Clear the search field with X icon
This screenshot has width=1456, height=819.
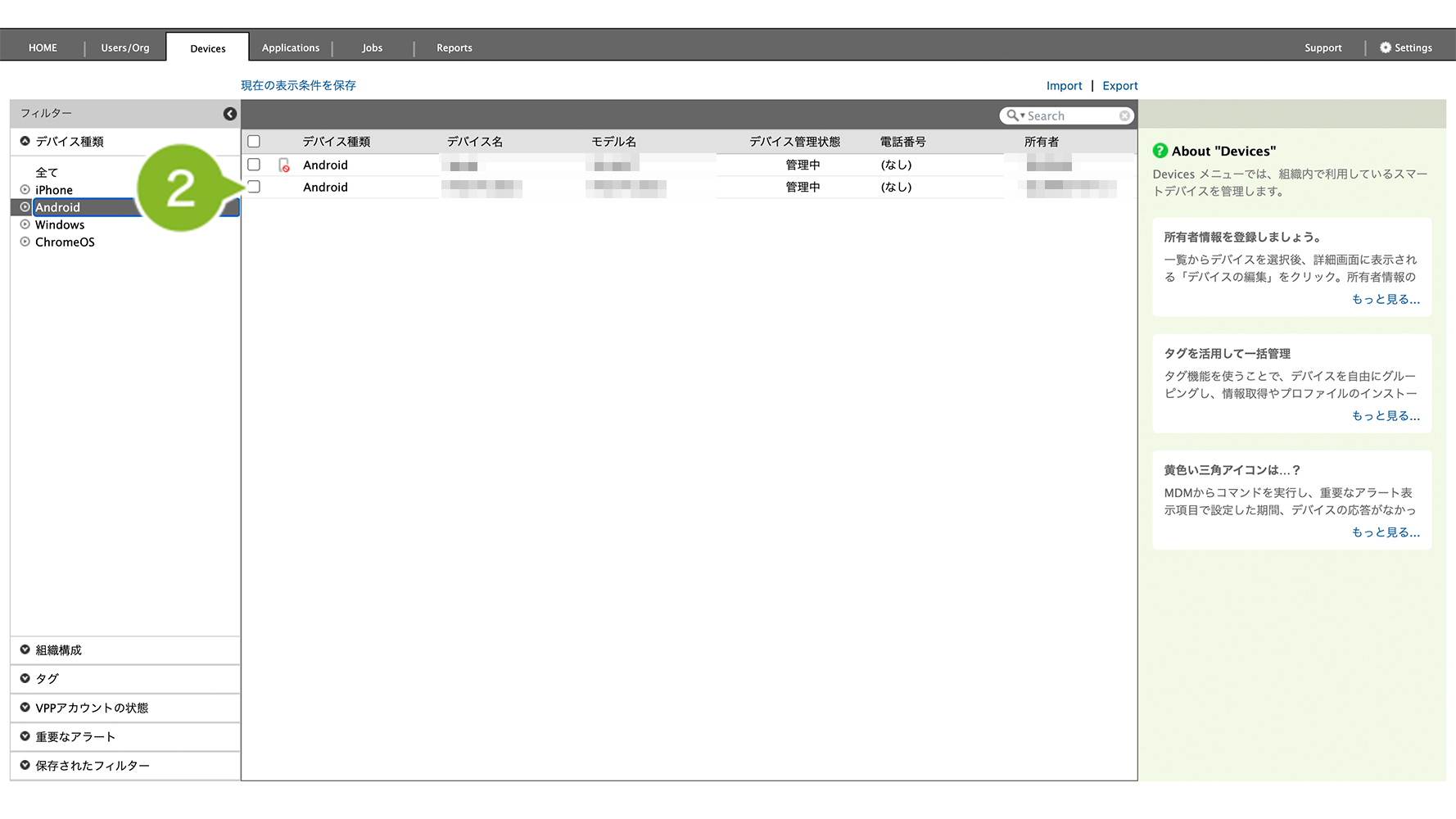click(1124, 116)
